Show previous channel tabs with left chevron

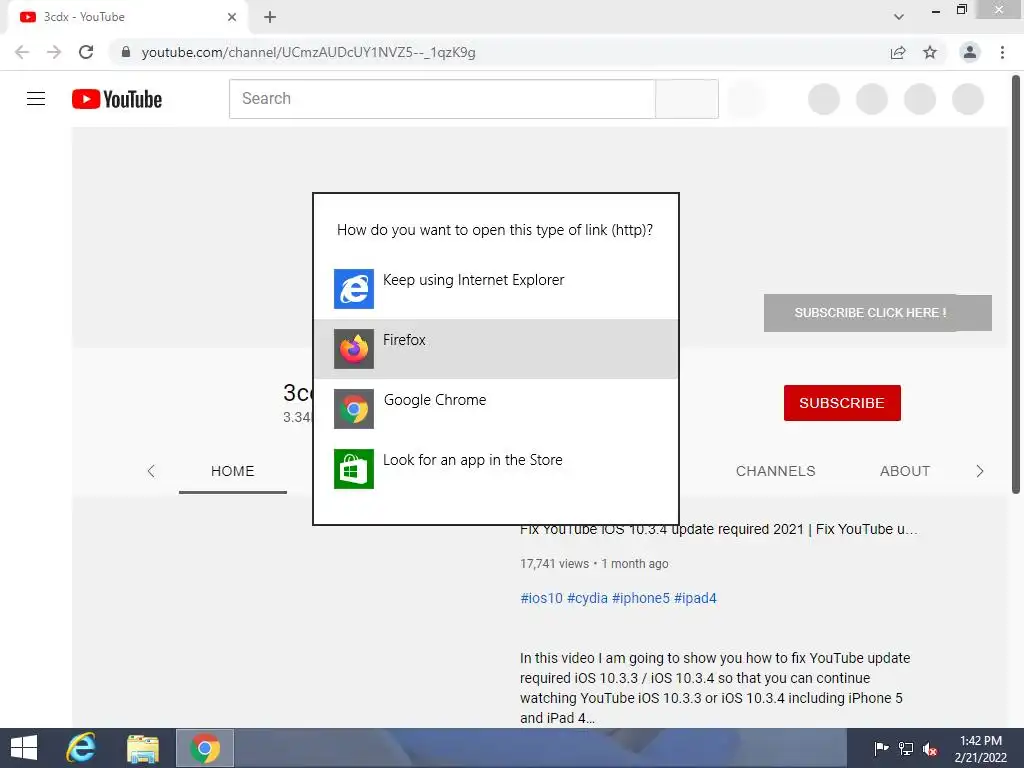pos(151,471)
